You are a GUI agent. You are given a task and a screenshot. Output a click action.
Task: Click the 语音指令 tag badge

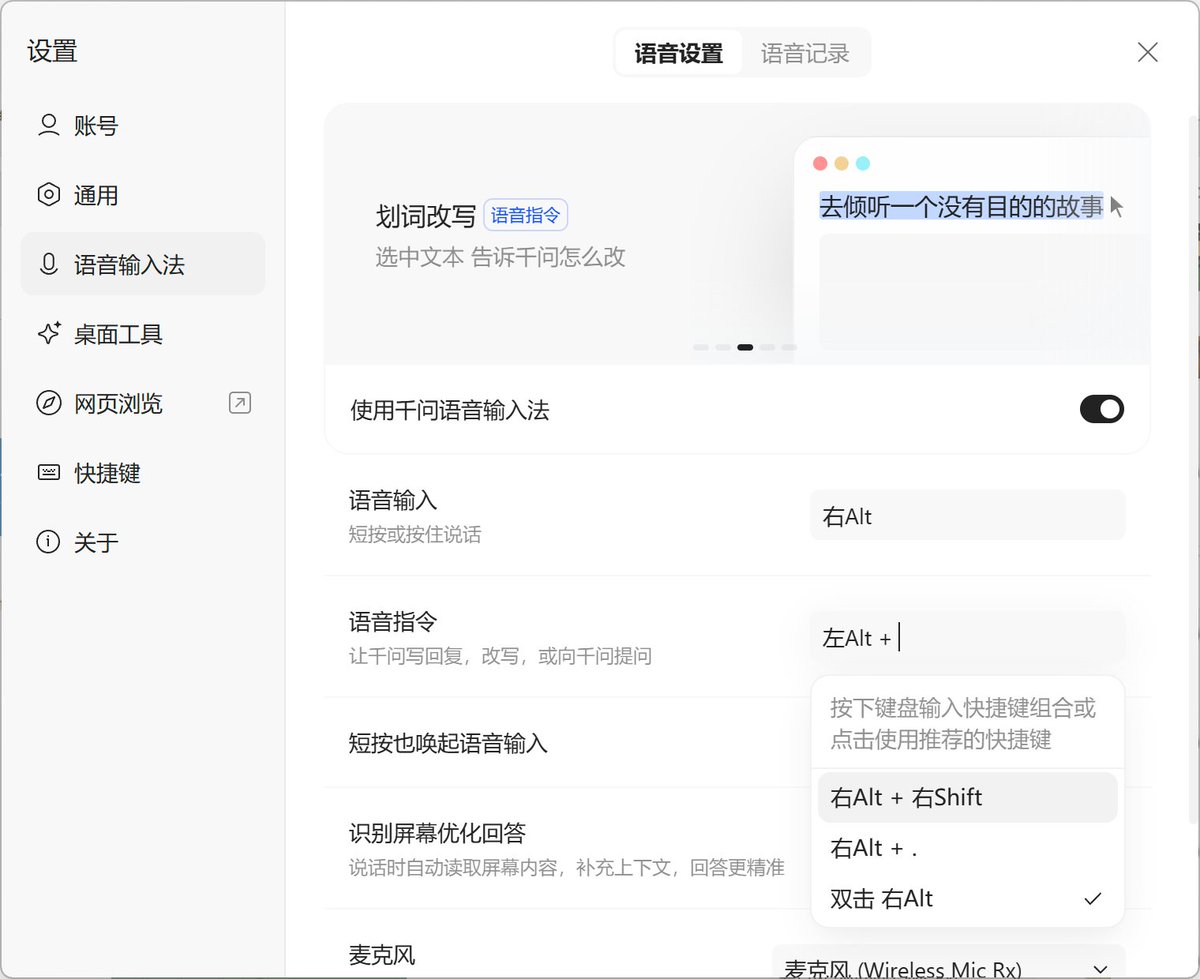pyautogui.click(x=526, y=215)
